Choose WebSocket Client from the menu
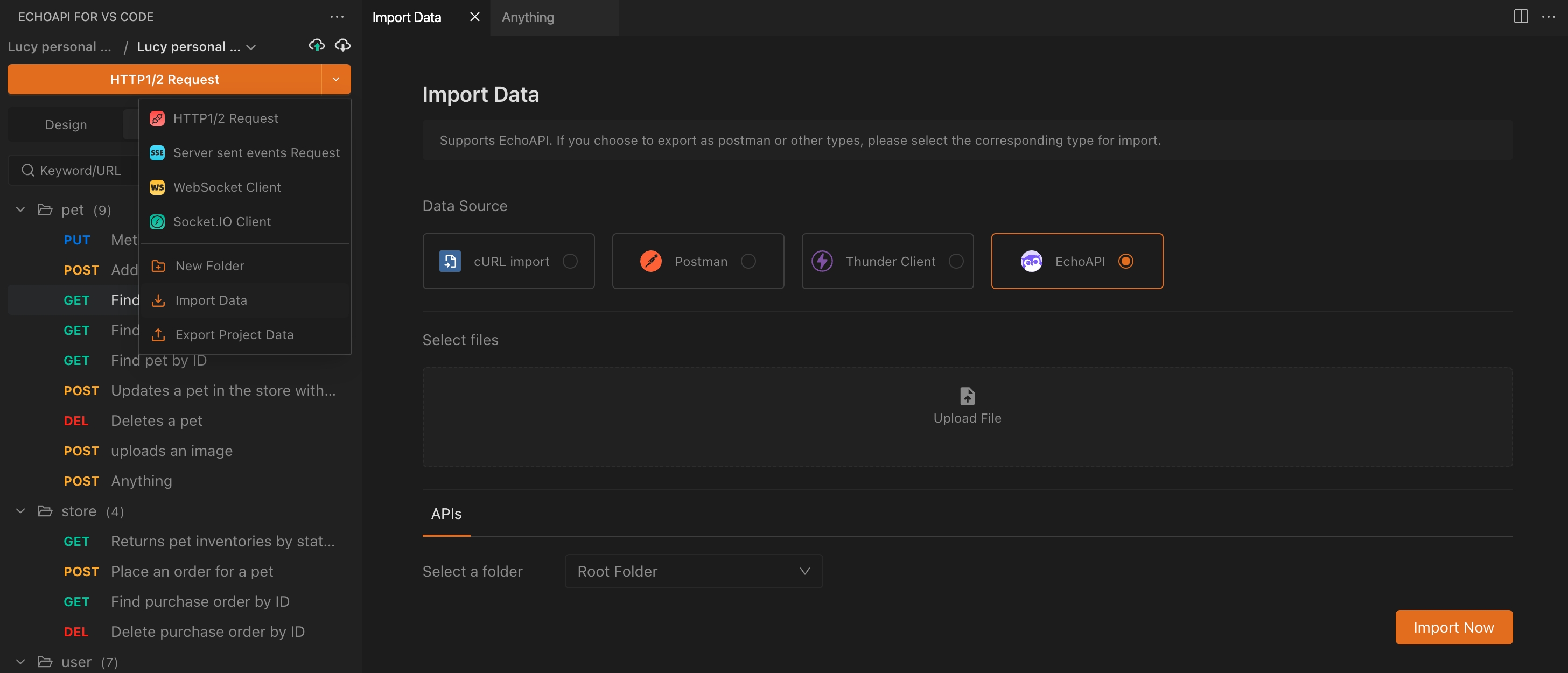1568x673 pixels. click(x=244, y=187)
